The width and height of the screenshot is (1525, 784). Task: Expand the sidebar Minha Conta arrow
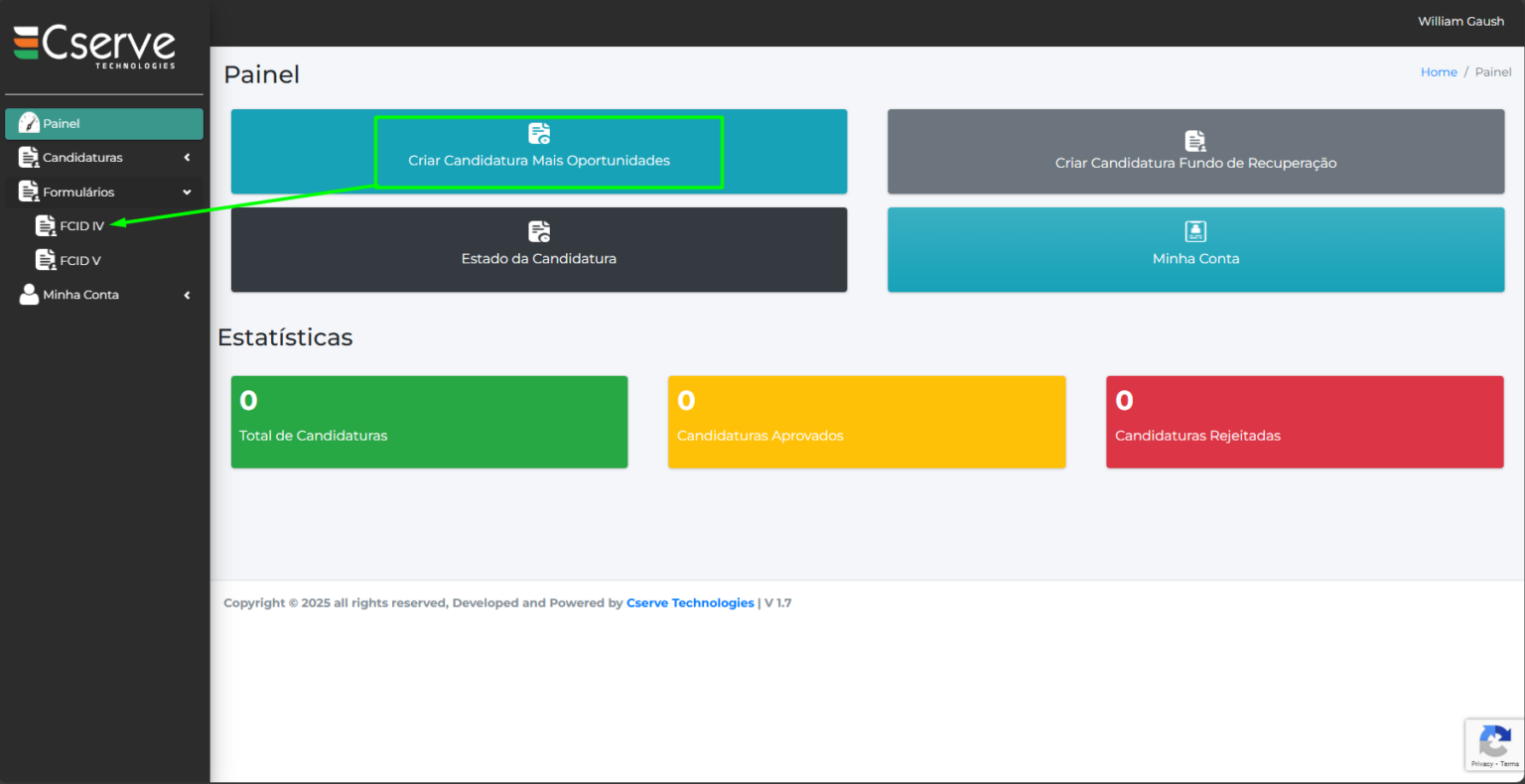click(x=187, y=295)
